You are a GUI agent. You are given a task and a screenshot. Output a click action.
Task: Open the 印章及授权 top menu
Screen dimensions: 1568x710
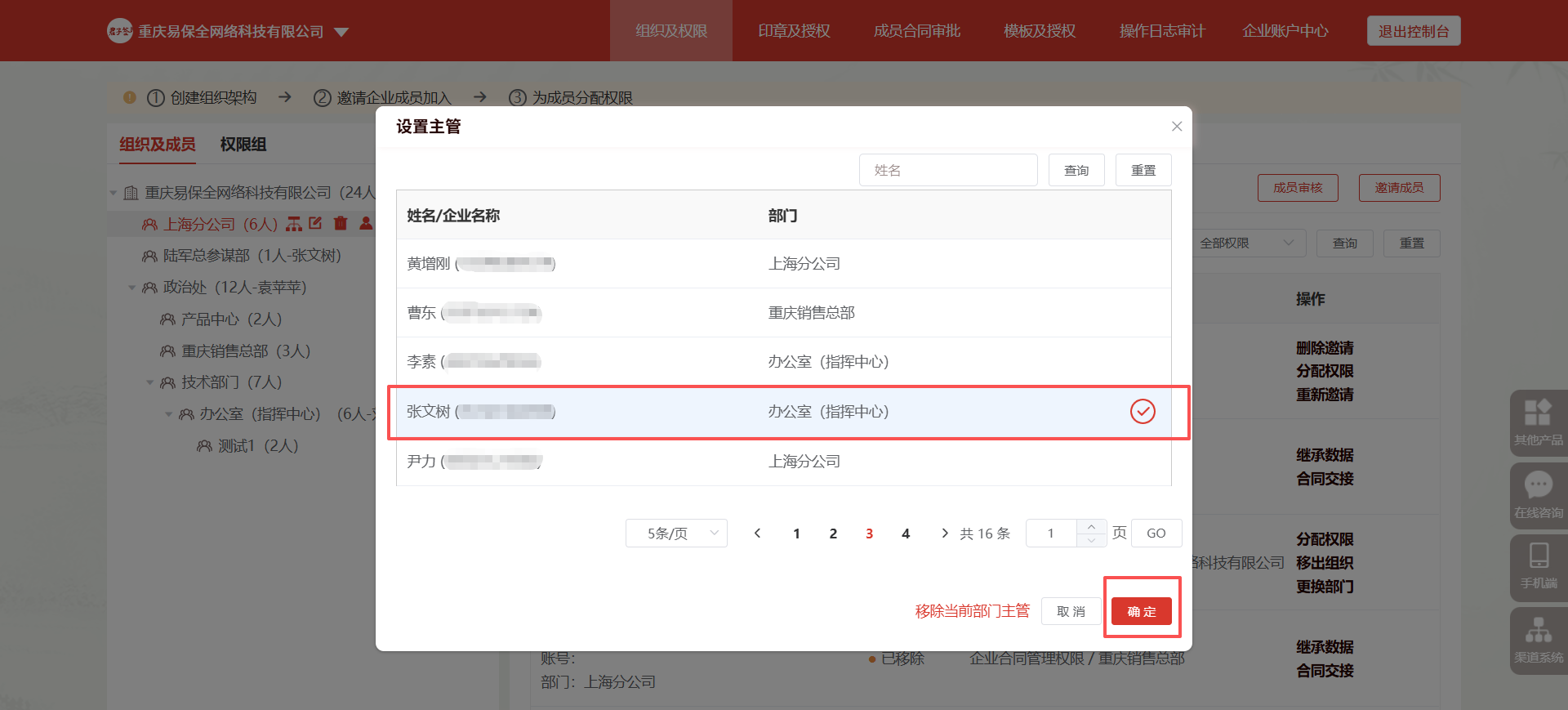793,31
